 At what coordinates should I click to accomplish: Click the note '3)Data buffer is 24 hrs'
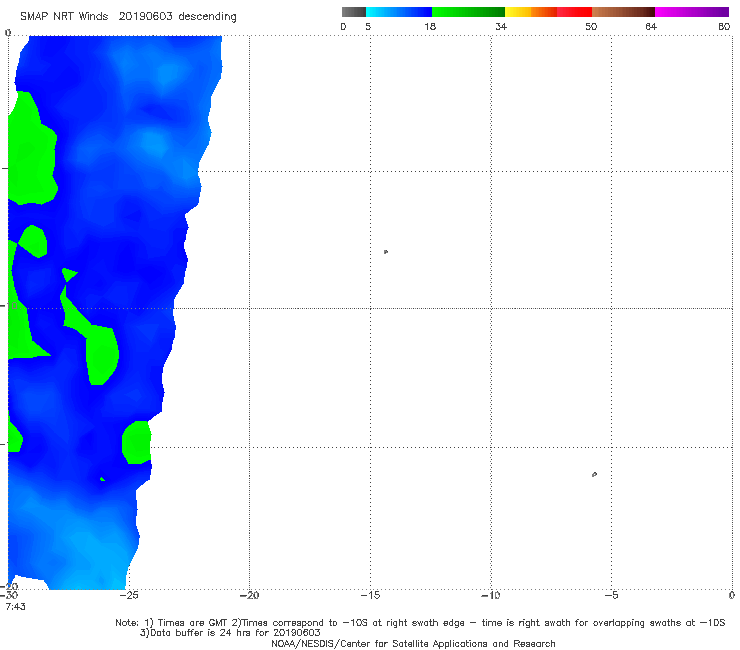230,633
